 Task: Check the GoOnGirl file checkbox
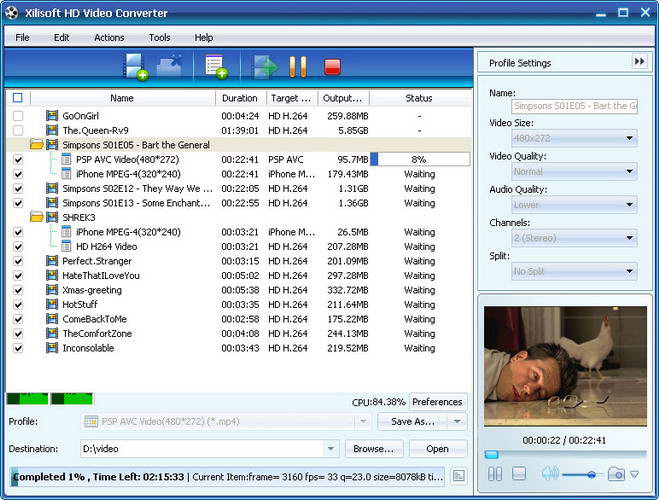tap(18, 116)
